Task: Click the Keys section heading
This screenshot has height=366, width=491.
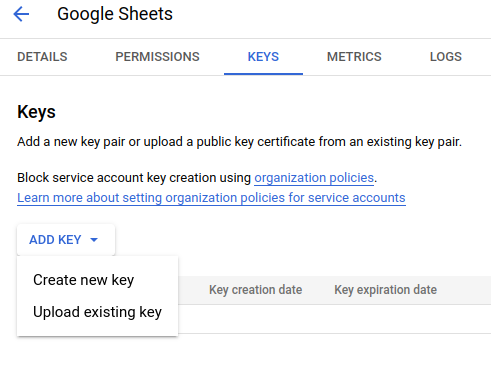Action: coord(36,112)
